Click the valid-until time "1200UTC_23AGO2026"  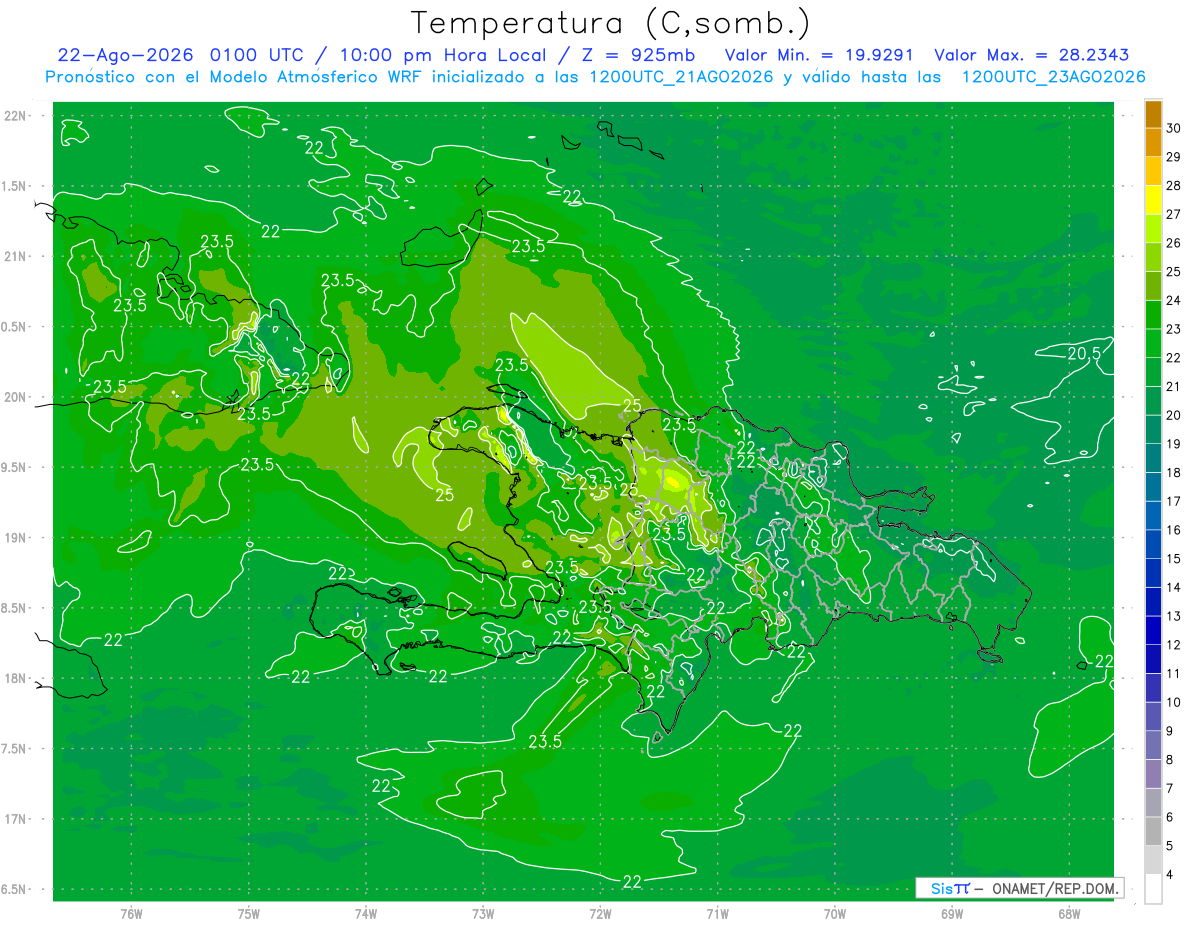1053,77
